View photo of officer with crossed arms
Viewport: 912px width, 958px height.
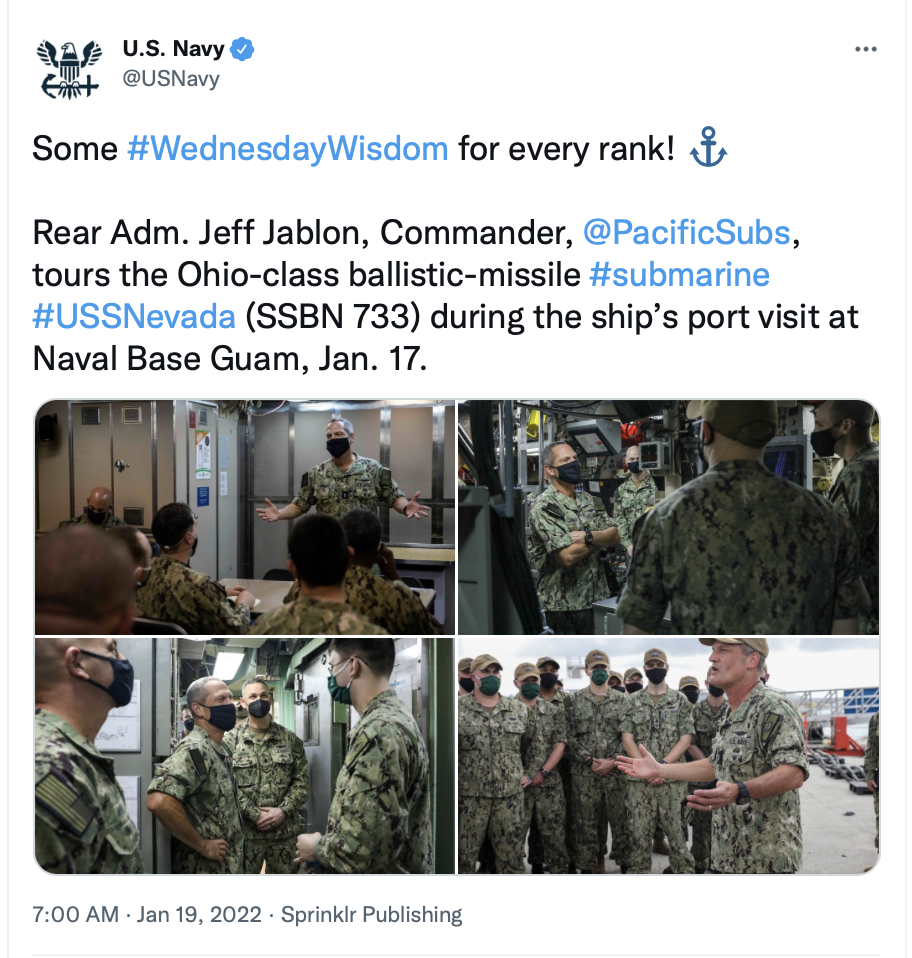[x=668, y=517]
